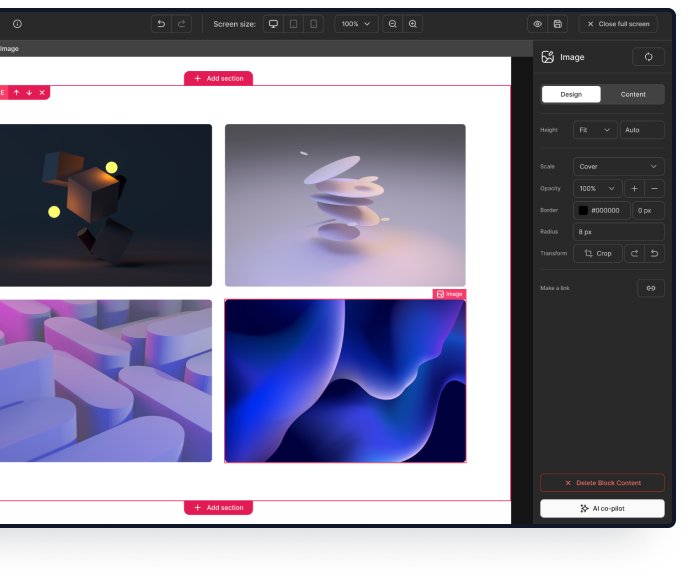Toggle preview with the eye icon

(x=538, y=24)
